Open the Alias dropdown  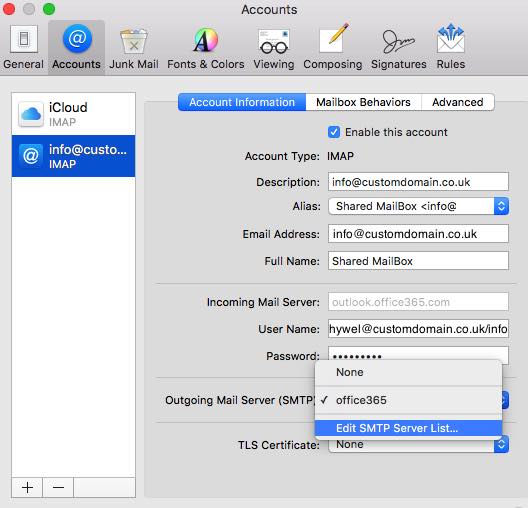418,206
